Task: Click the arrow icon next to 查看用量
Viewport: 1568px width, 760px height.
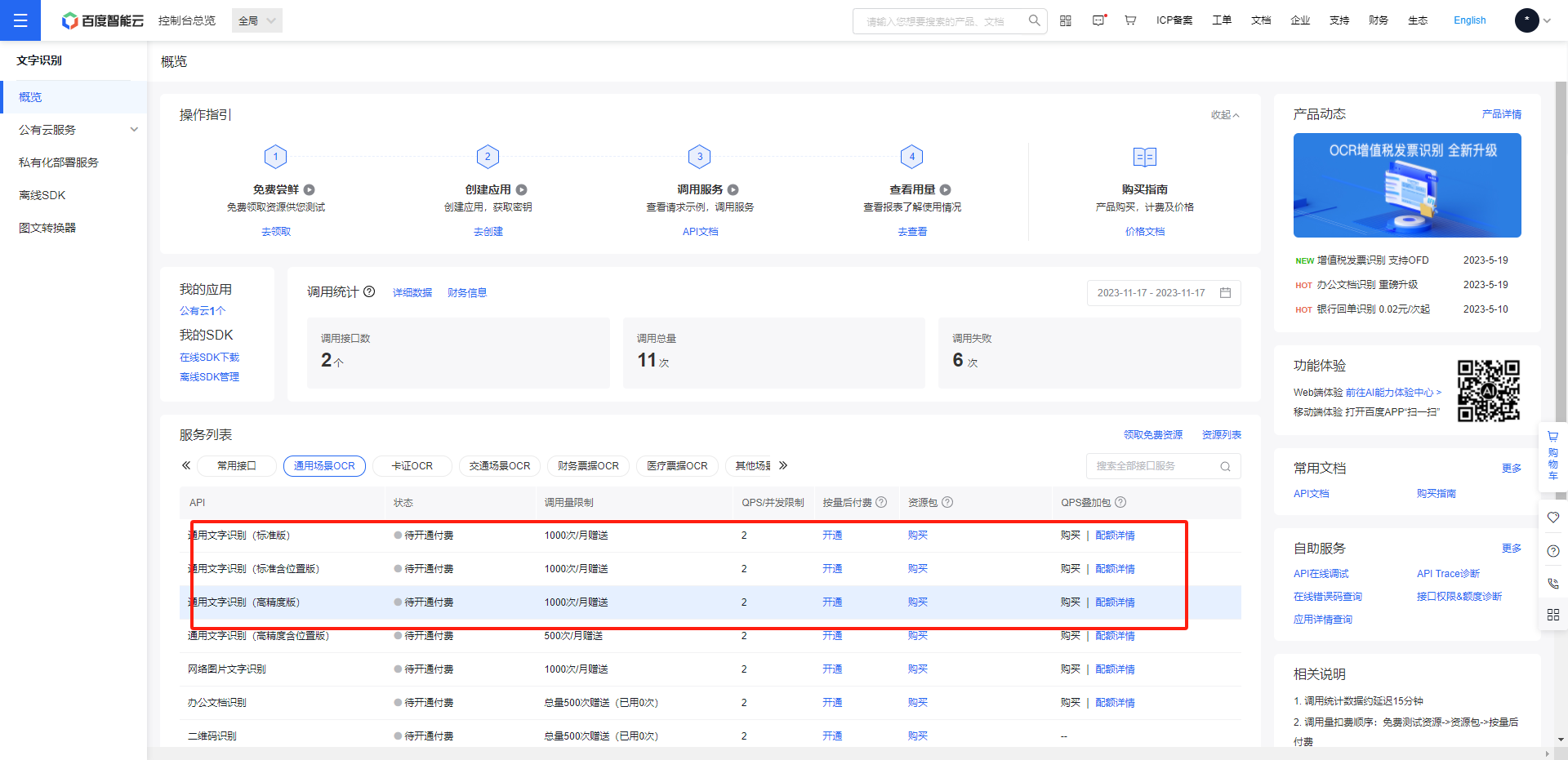Action: (x=945, y=189)
